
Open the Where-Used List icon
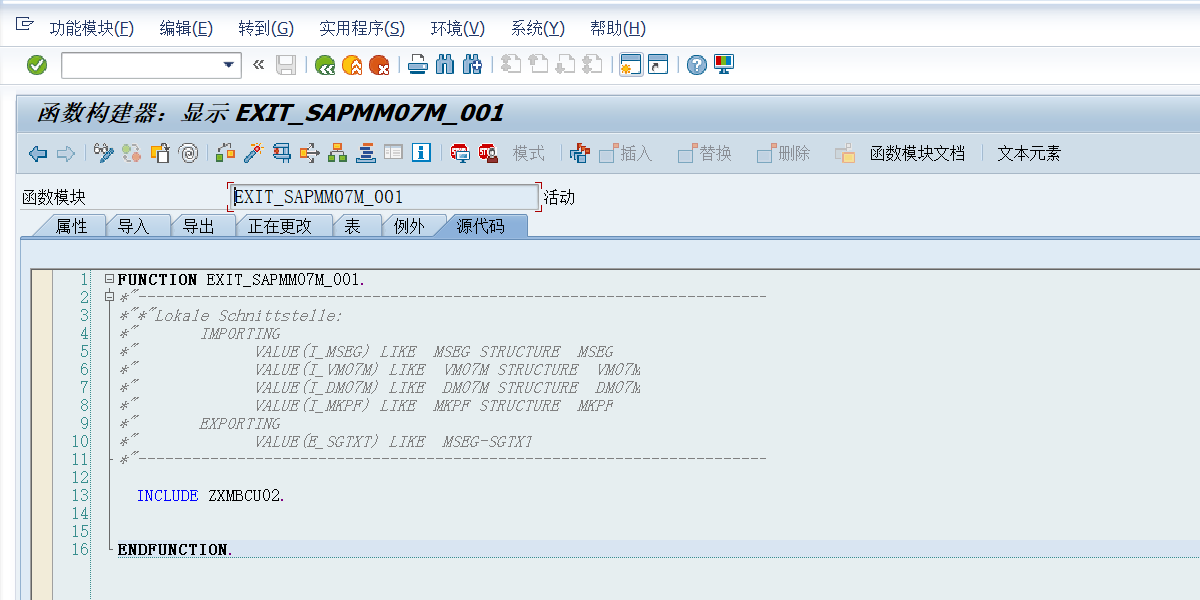pyautogui.click(x=310, y=153)
